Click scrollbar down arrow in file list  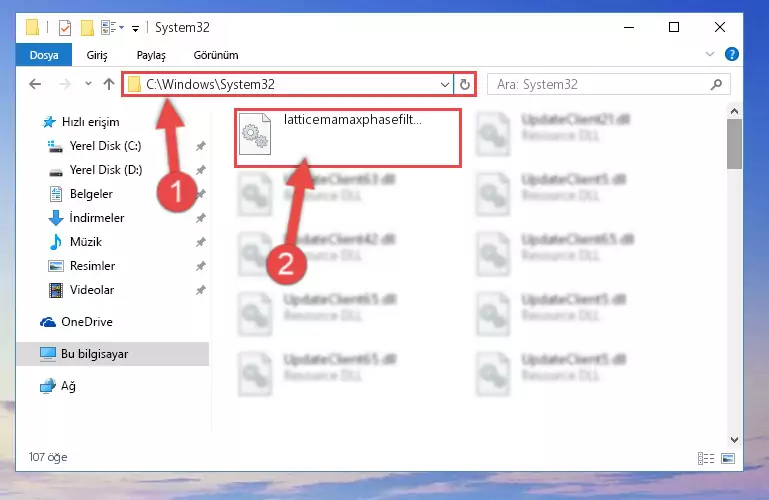[x=734, y=440]
